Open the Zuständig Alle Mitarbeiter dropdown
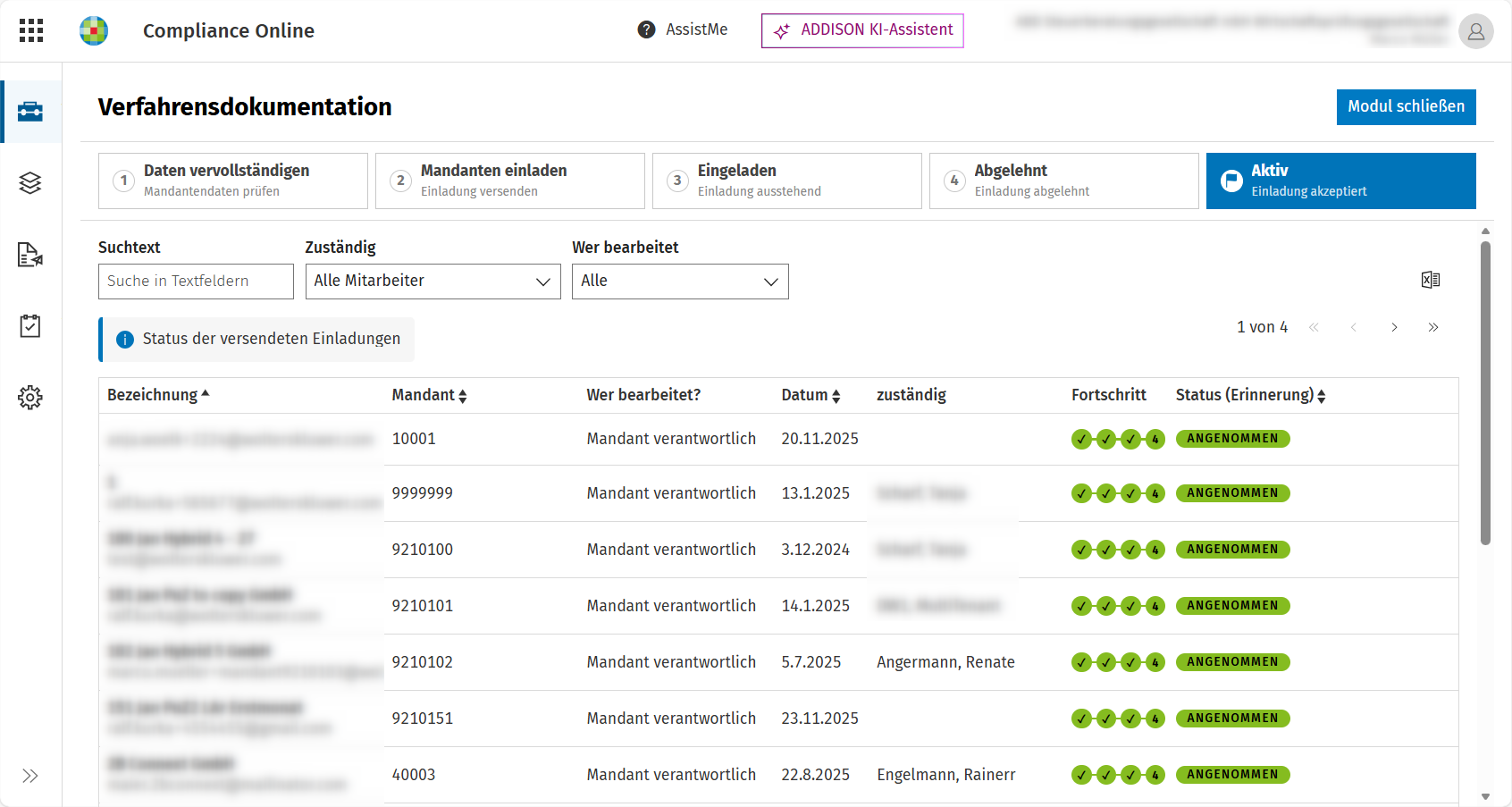 pyautogui.click(x=433, y=282)
